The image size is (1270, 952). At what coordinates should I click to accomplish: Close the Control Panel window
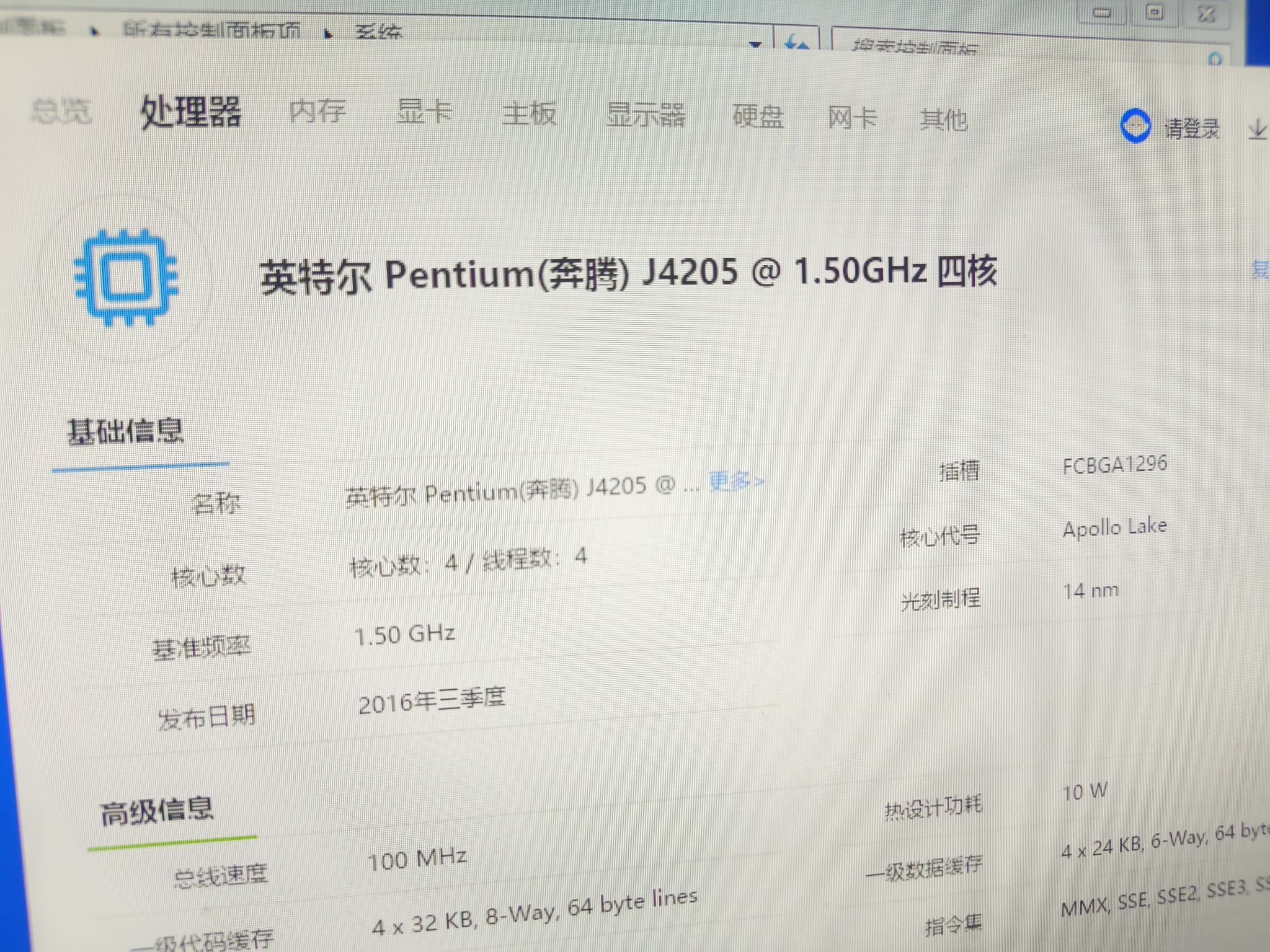click(1206, 13)
